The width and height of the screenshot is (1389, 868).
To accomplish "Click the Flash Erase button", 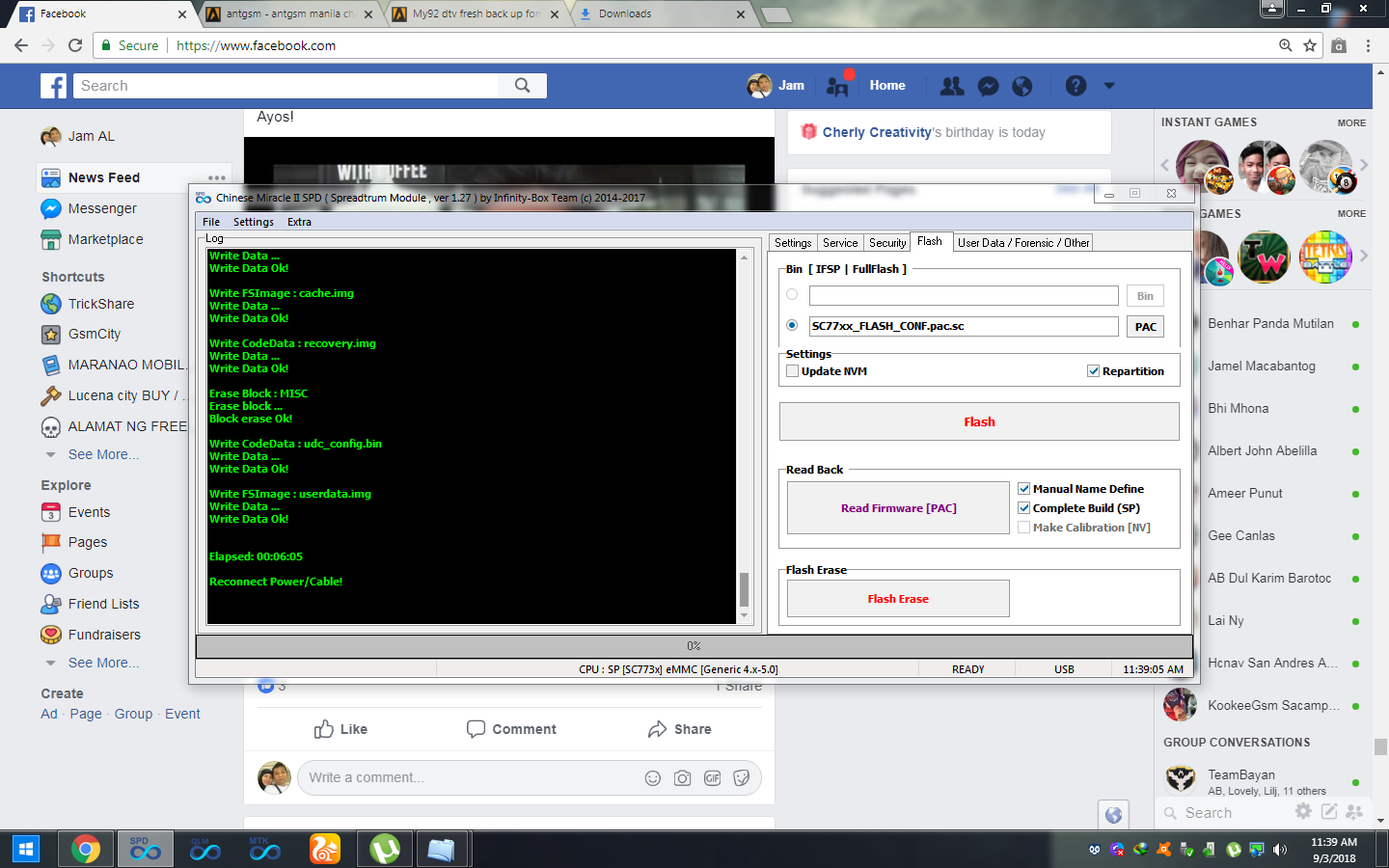I will pyautogui.click(x=898, y=599).
